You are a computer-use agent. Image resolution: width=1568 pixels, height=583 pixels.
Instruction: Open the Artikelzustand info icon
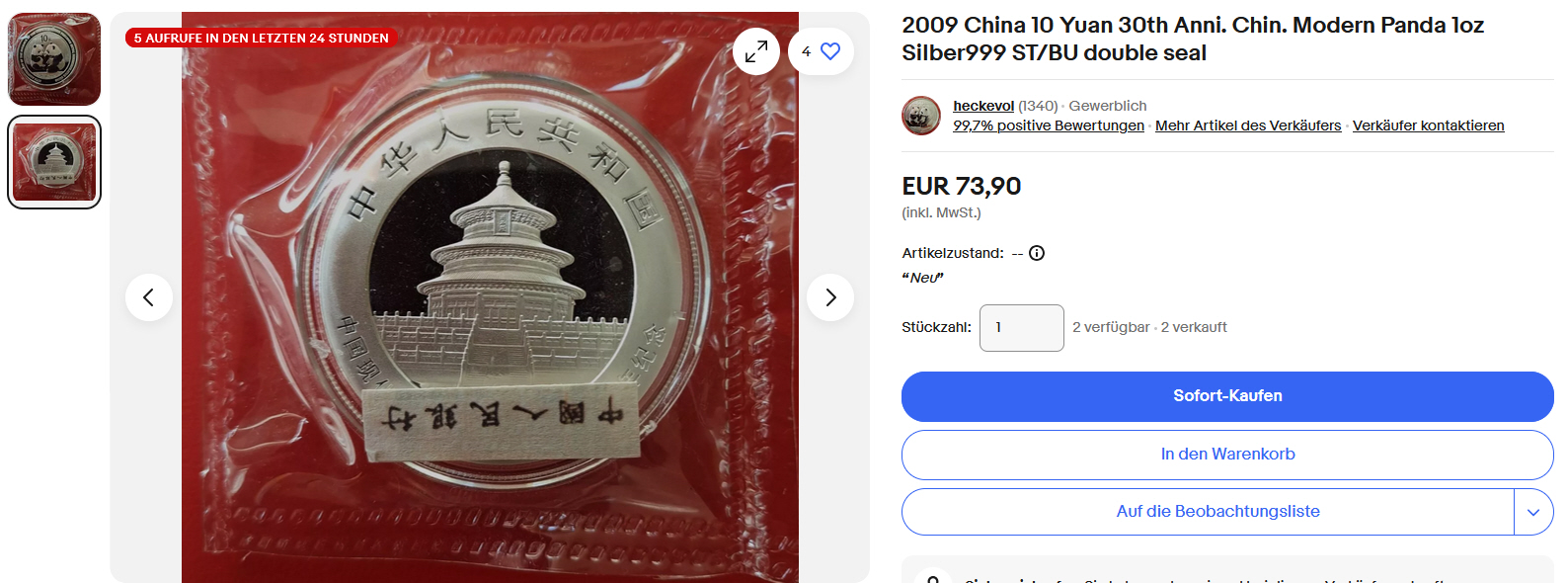(1037, 253)
